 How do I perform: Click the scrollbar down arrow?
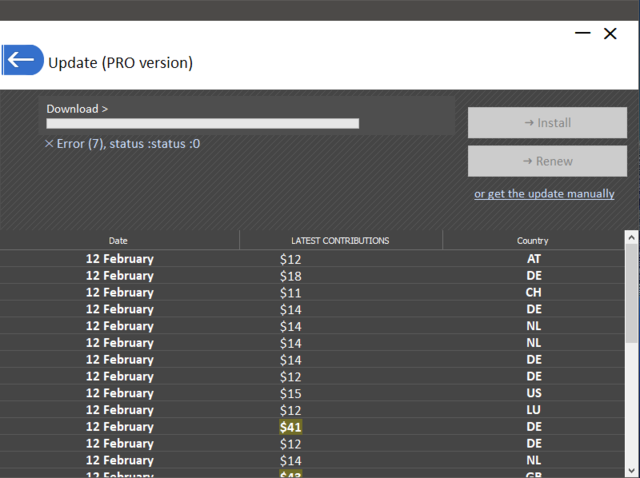tap(631, 470)
